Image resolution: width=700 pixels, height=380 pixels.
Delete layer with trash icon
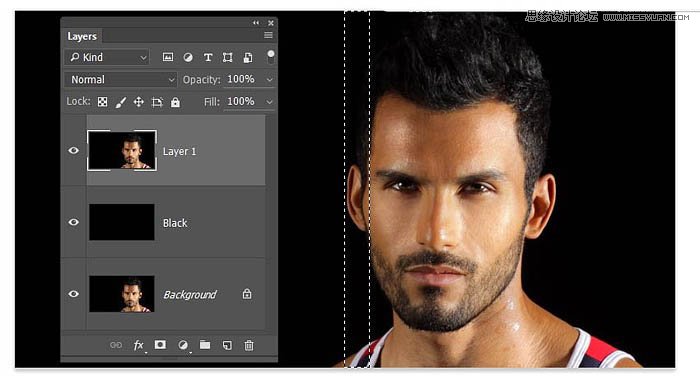coord(249,345)
